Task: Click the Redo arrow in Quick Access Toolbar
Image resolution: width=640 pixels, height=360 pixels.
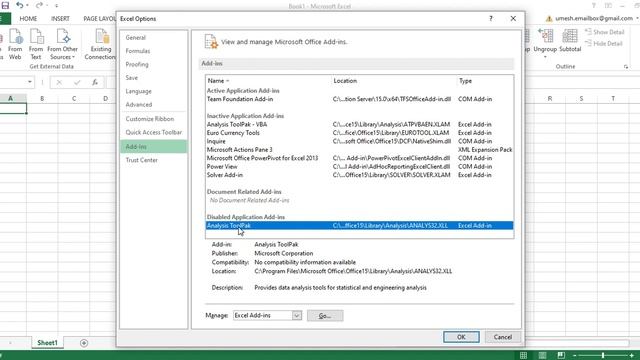Action: click(39, 5)
